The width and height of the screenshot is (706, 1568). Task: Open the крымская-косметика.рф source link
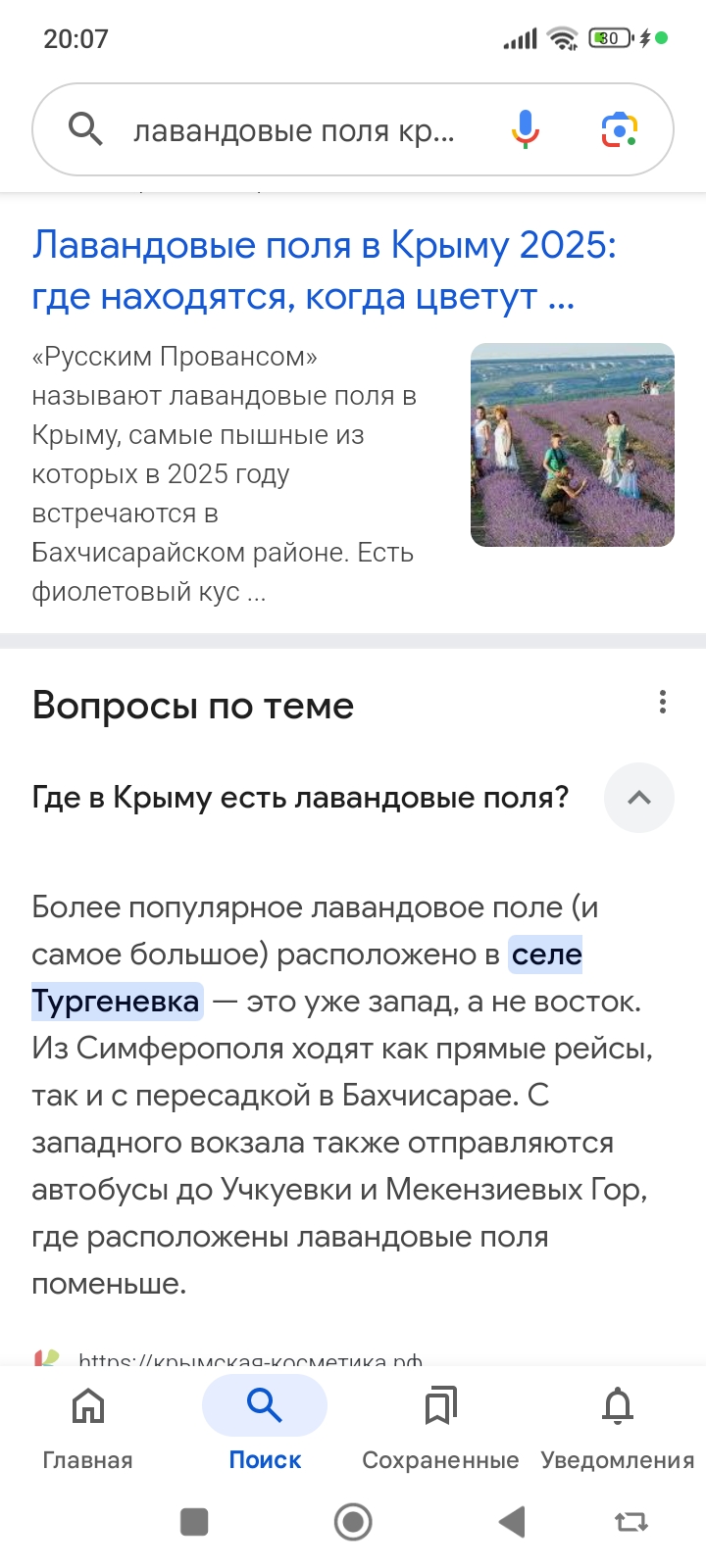tap(250, 1360)
